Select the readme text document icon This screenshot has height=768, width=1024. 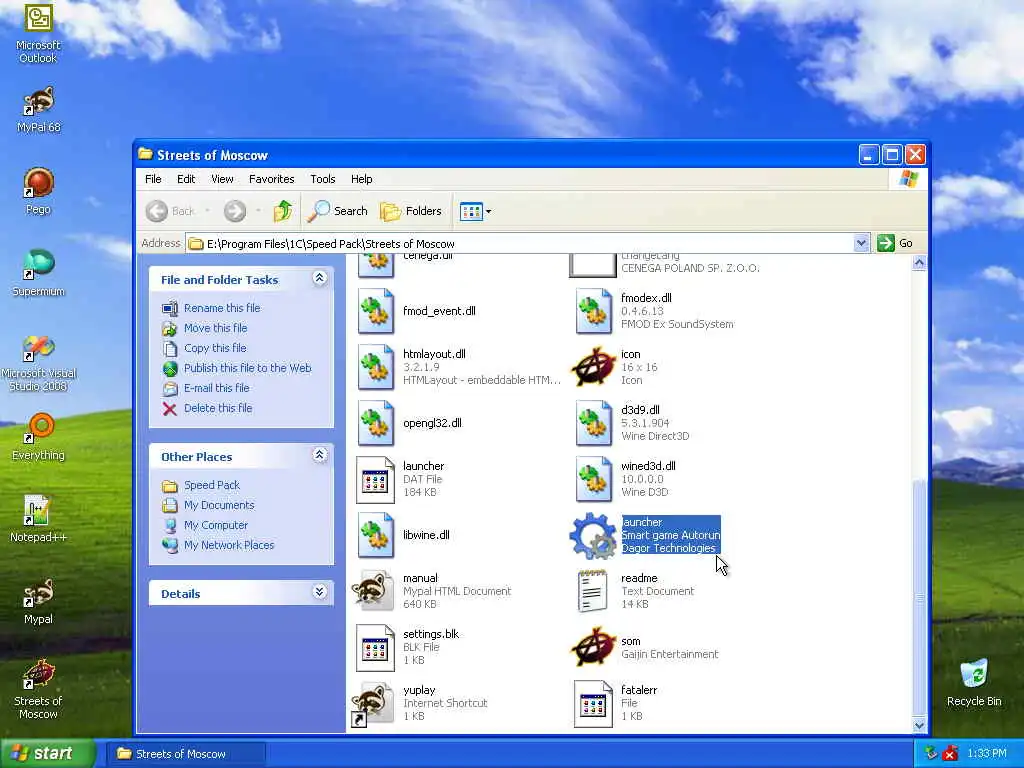pos(592,591)
